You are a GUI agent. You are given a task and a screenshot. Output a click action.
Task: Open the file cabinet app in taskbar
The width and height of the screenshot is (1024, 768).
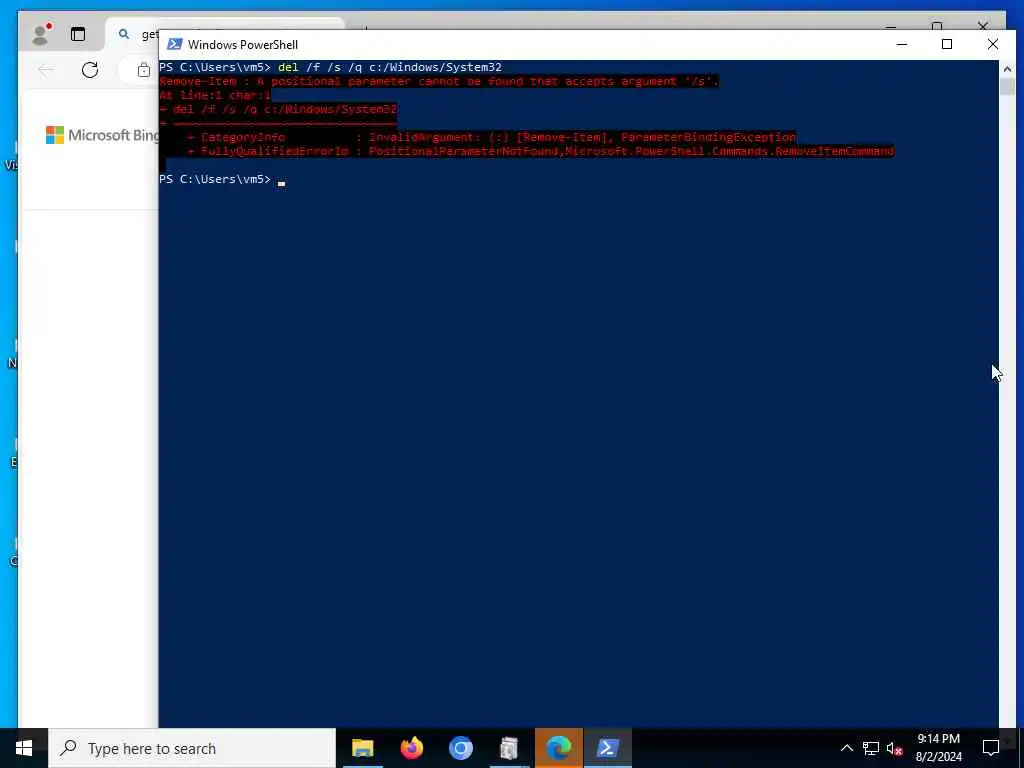coord(509,748)
